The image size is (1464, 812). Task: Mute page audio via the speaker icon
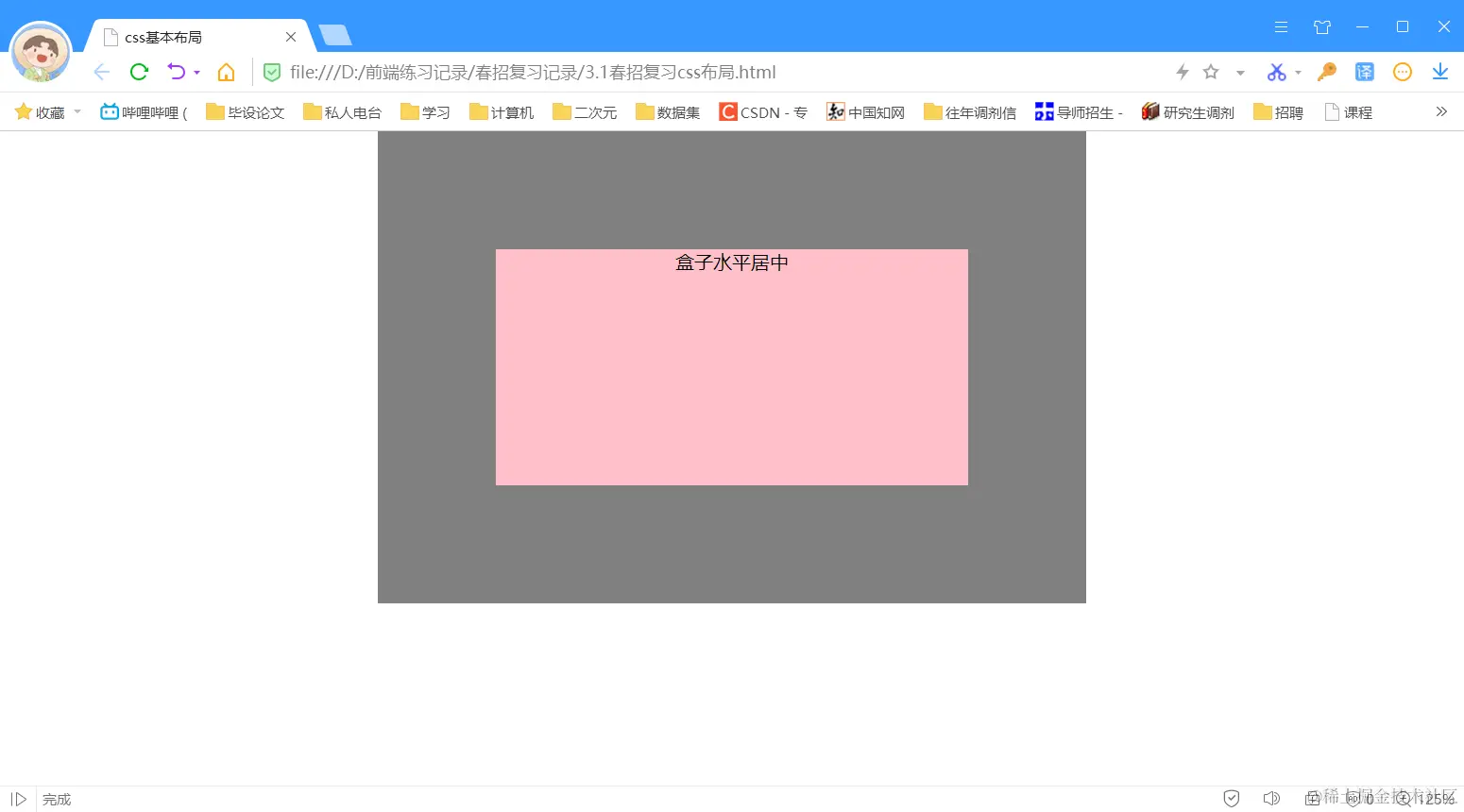(x=1271, y=798)
